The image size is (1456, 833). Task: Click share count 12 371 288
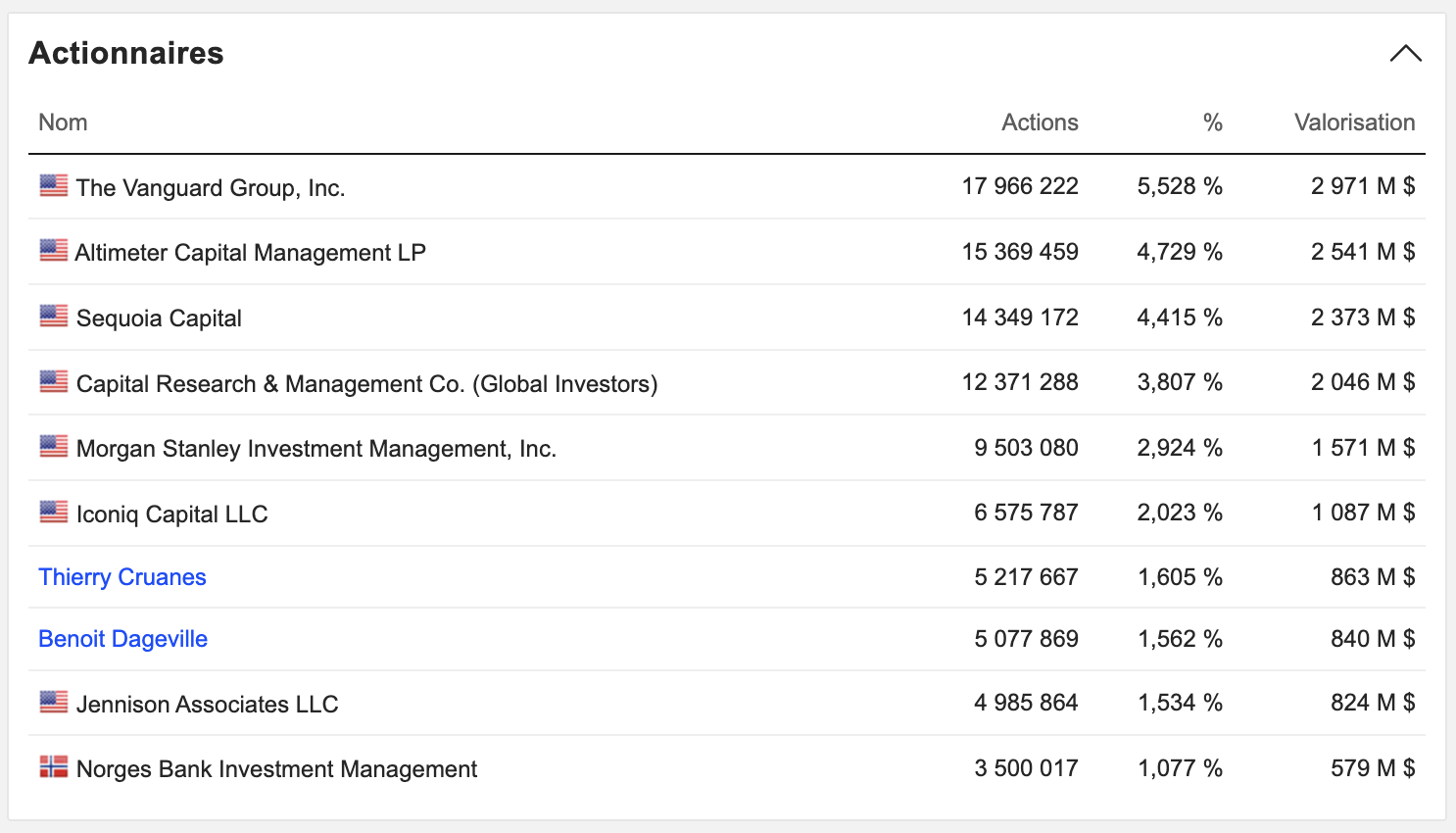click(1020, 382)
